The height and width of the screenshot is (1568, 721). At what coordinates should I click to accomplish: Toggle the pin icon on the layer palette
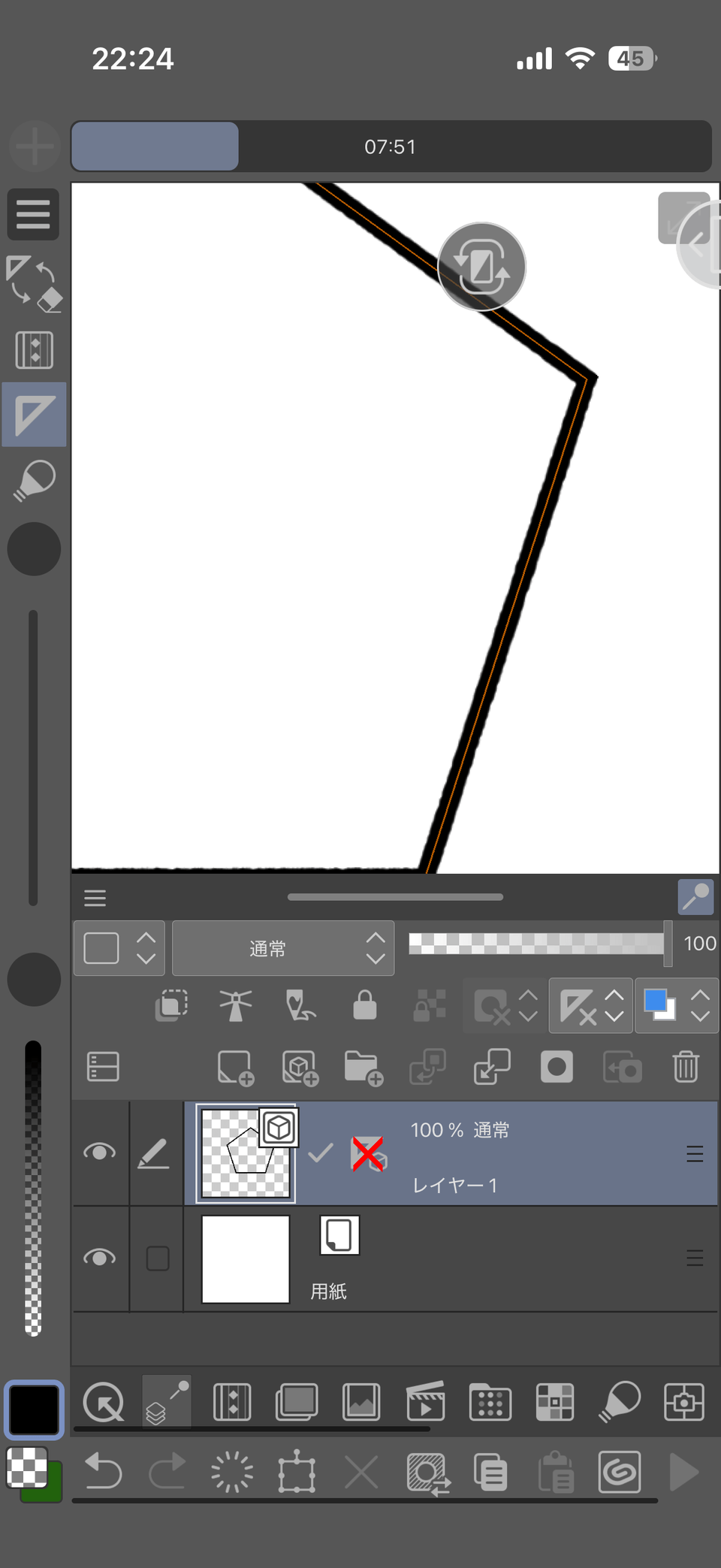(695, 897)
